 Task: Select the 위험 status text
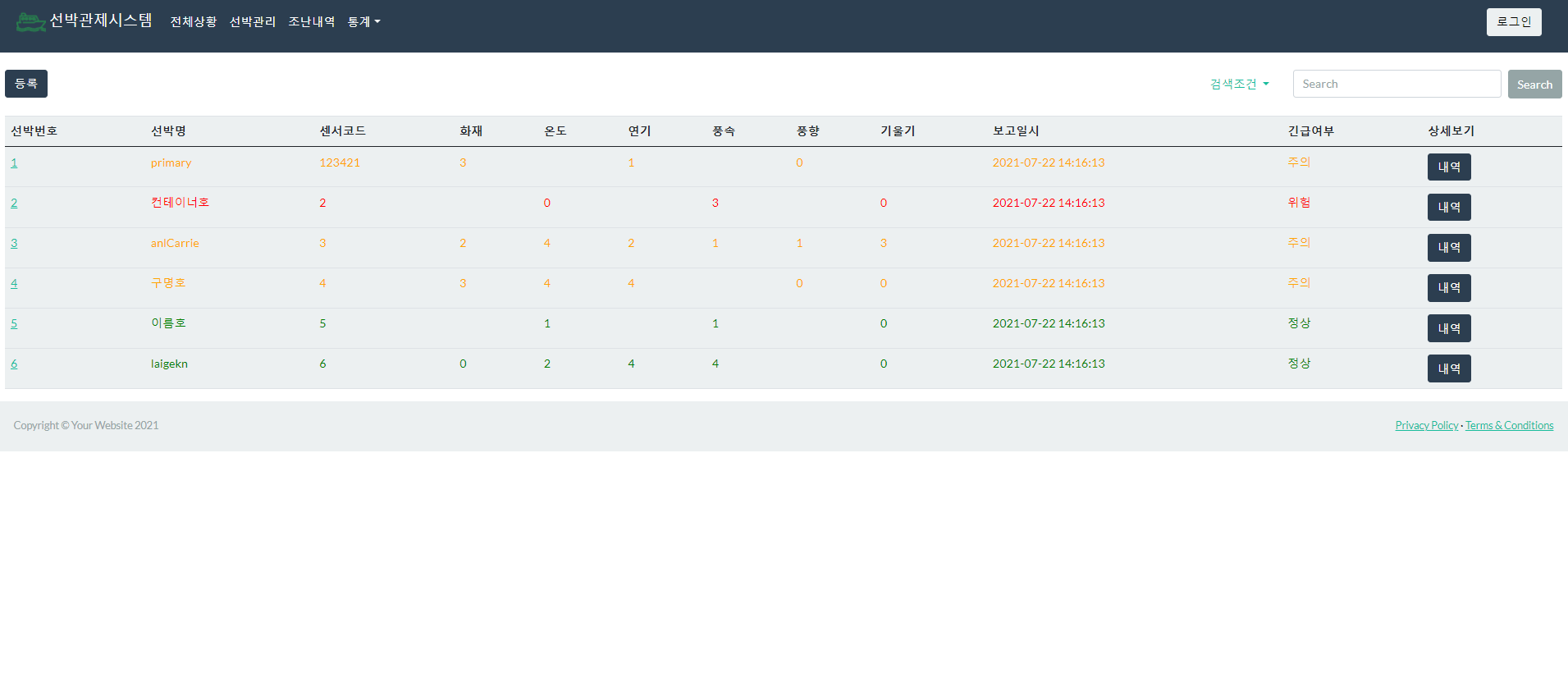point(1299,202)
